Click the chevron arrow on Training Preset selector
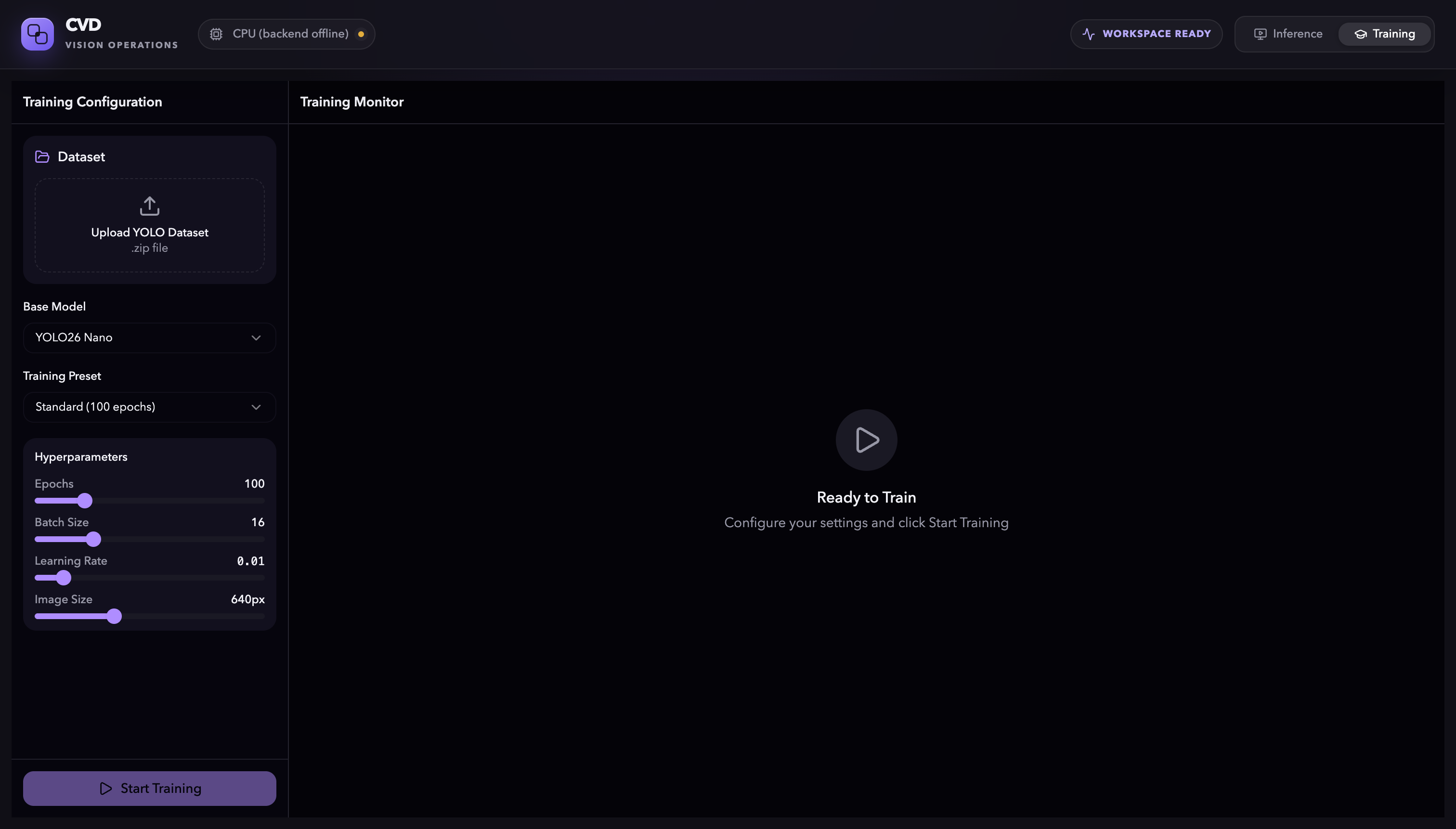This screenshot has height=829, width=1456. click(x=256, y=407)
